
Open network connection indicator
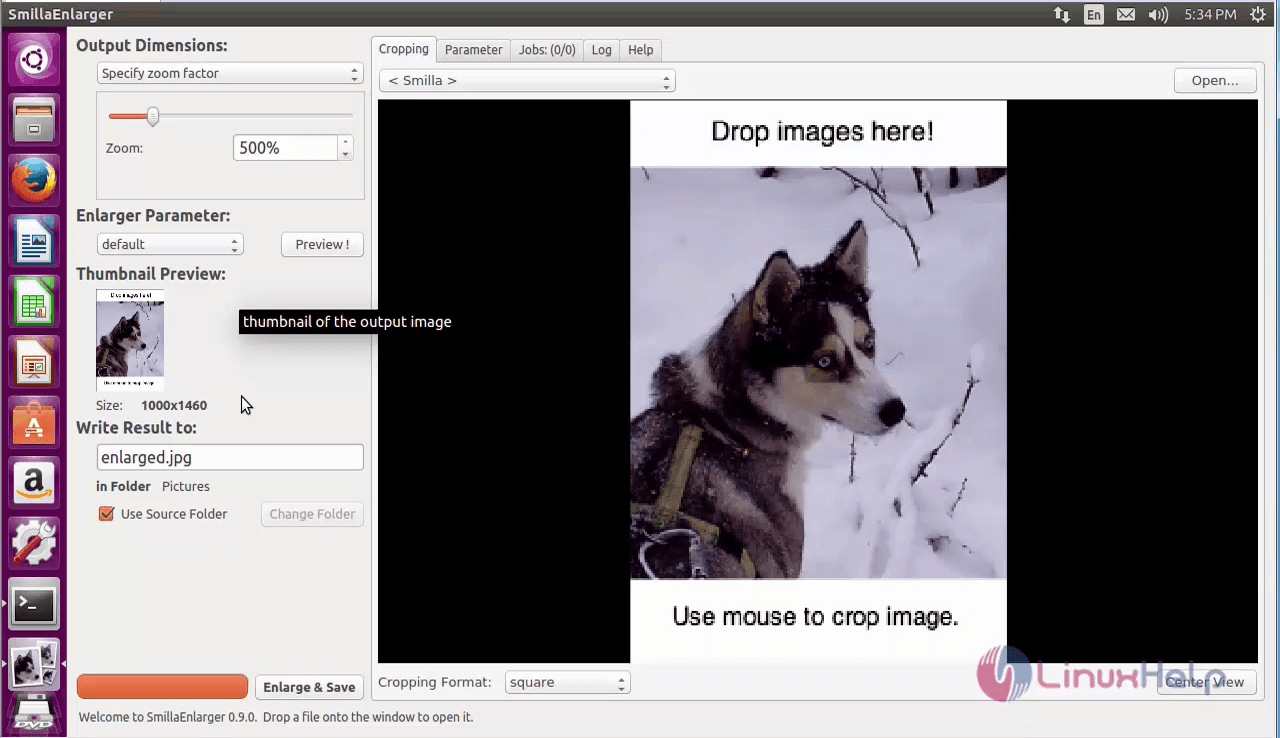tap(1061, 14)
